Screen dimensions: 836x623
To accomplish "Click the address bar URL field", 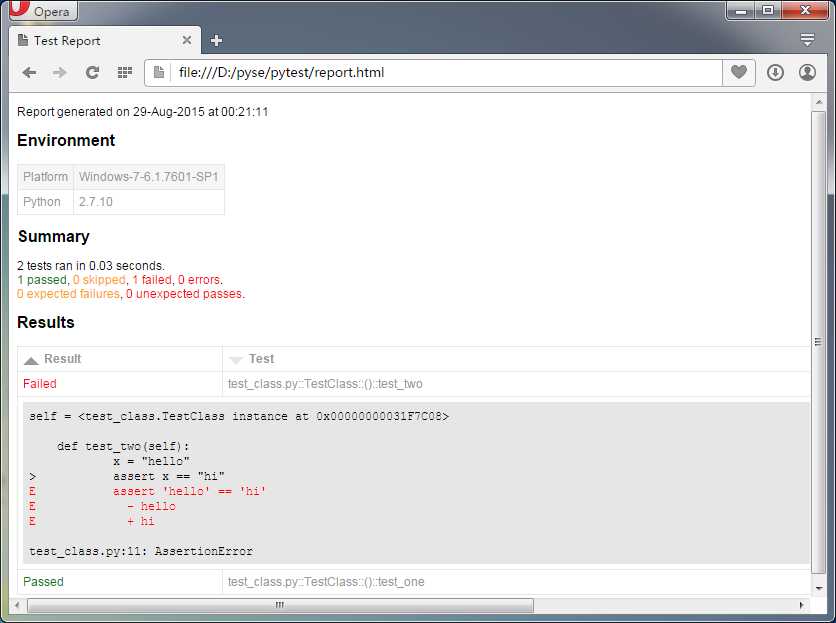I will (x=448, y=73).
